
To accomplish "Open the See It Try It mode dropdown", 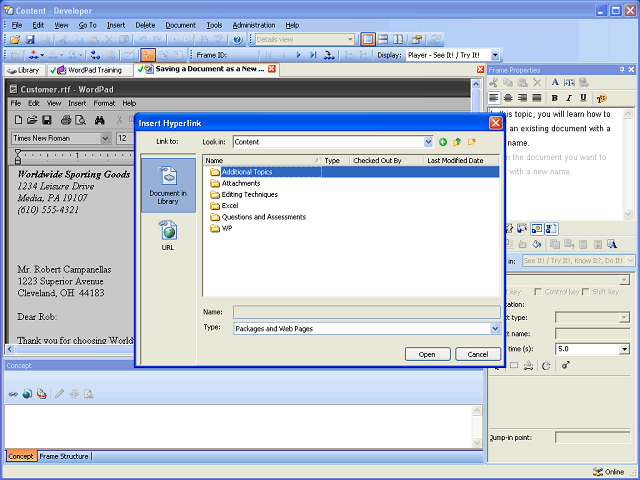I will pos(630,260).
